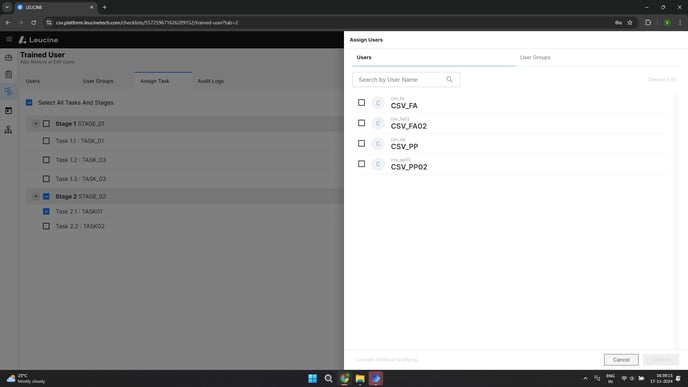Click the avatar icon for CSV_FA02
Screen dimensions: 688x387
click(378, 123)
